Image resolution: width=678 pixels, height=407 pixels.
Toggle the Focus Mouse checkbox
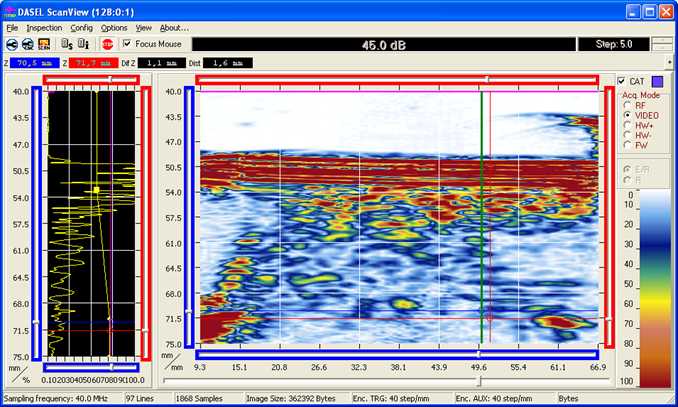tap(126, 44)
